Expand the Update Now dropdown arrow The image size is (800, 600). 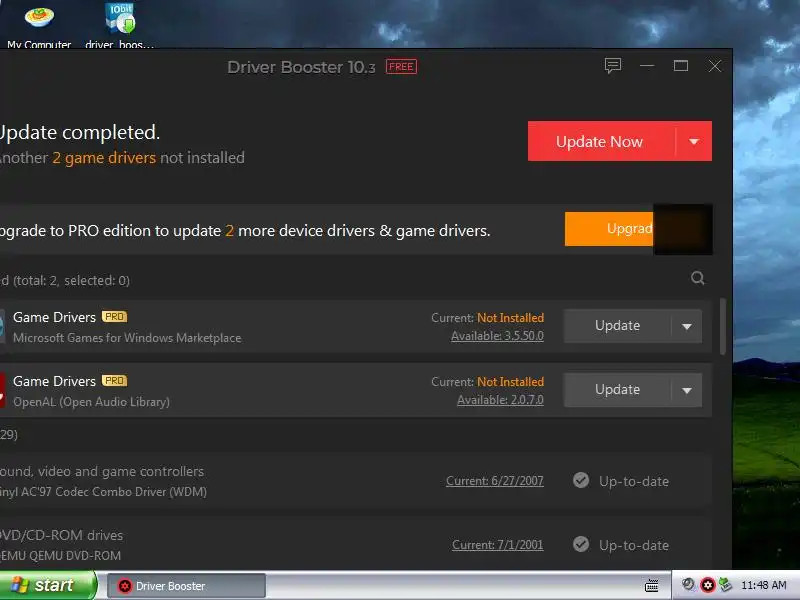[x=694, y=141]
